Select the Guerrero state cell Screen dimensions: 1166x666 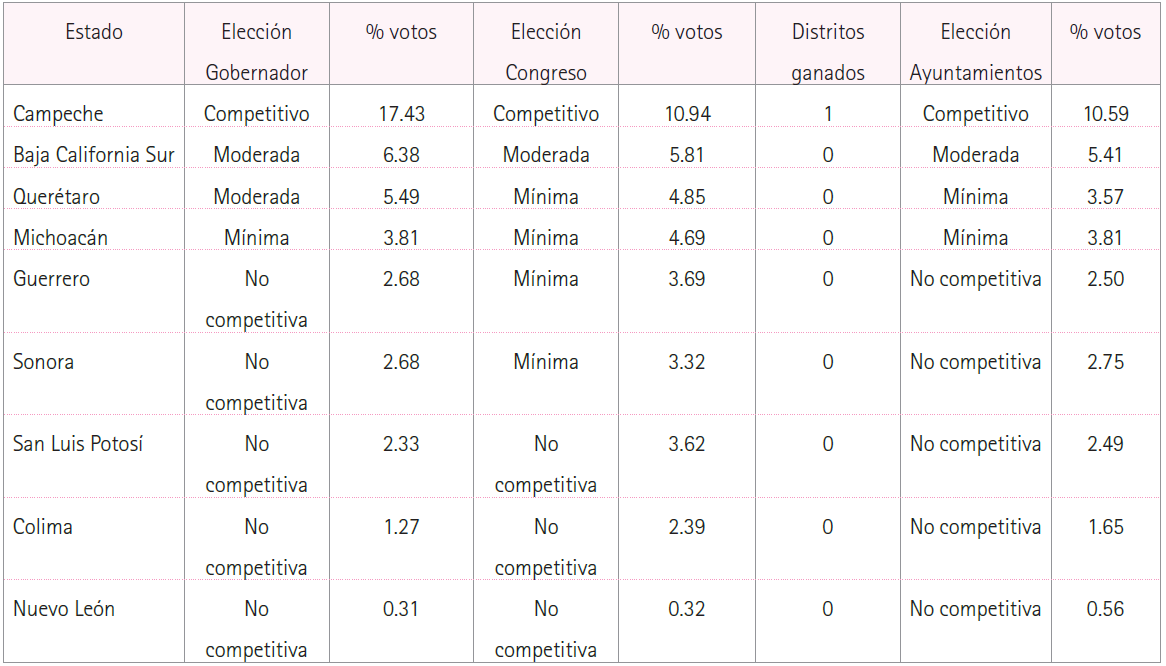[x=51, y=279]
